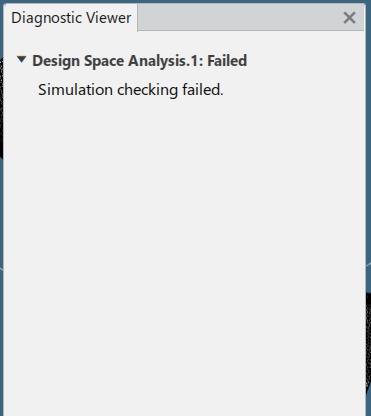The height and width of the screenshot is (416, 371).
Task: Click the Simulation checking failed message
Action: click(x=131, y=90)
